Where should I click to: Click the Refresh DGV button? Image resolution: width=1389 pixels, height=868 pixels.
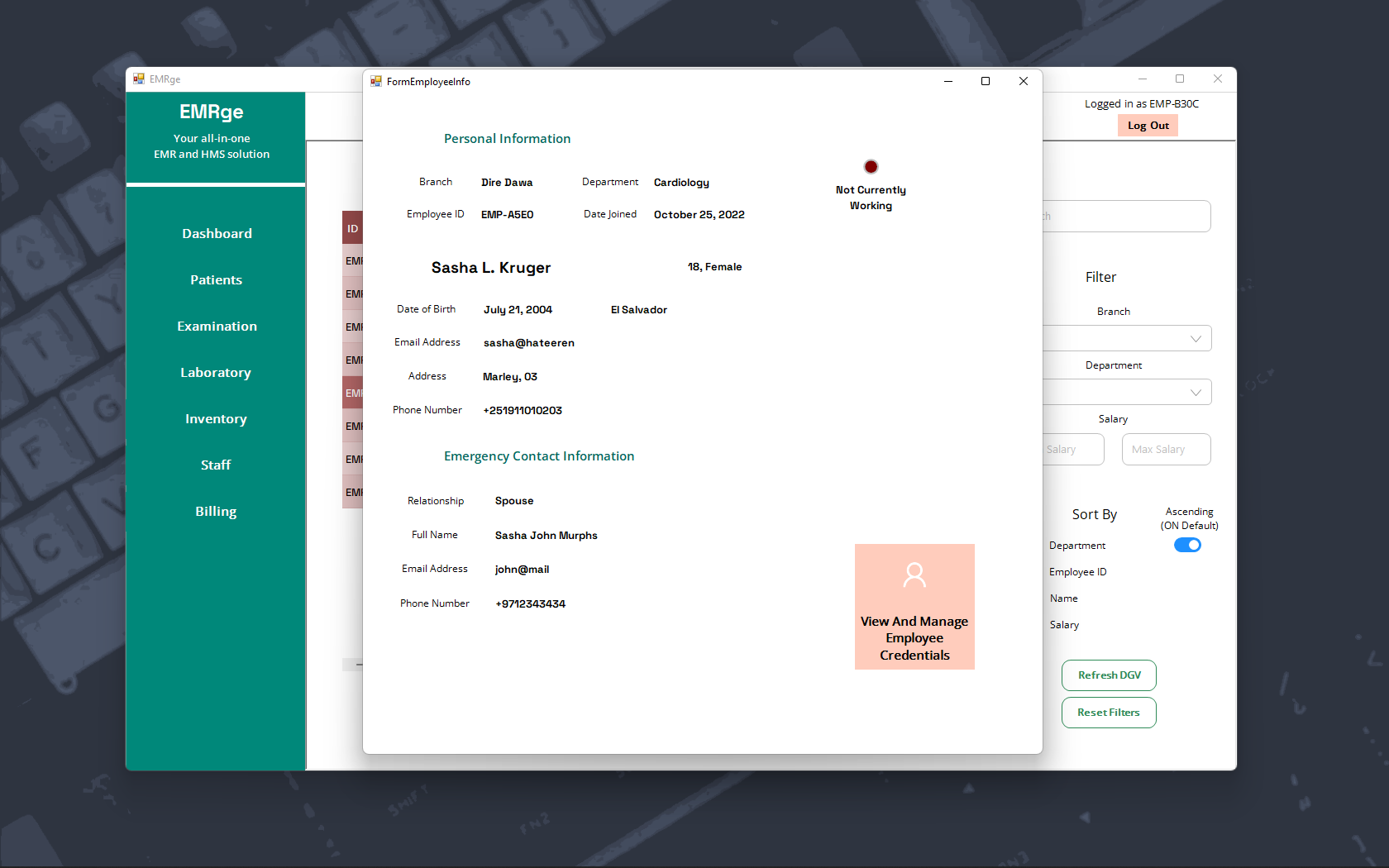pyautogui.click(x=1109, y=675)
